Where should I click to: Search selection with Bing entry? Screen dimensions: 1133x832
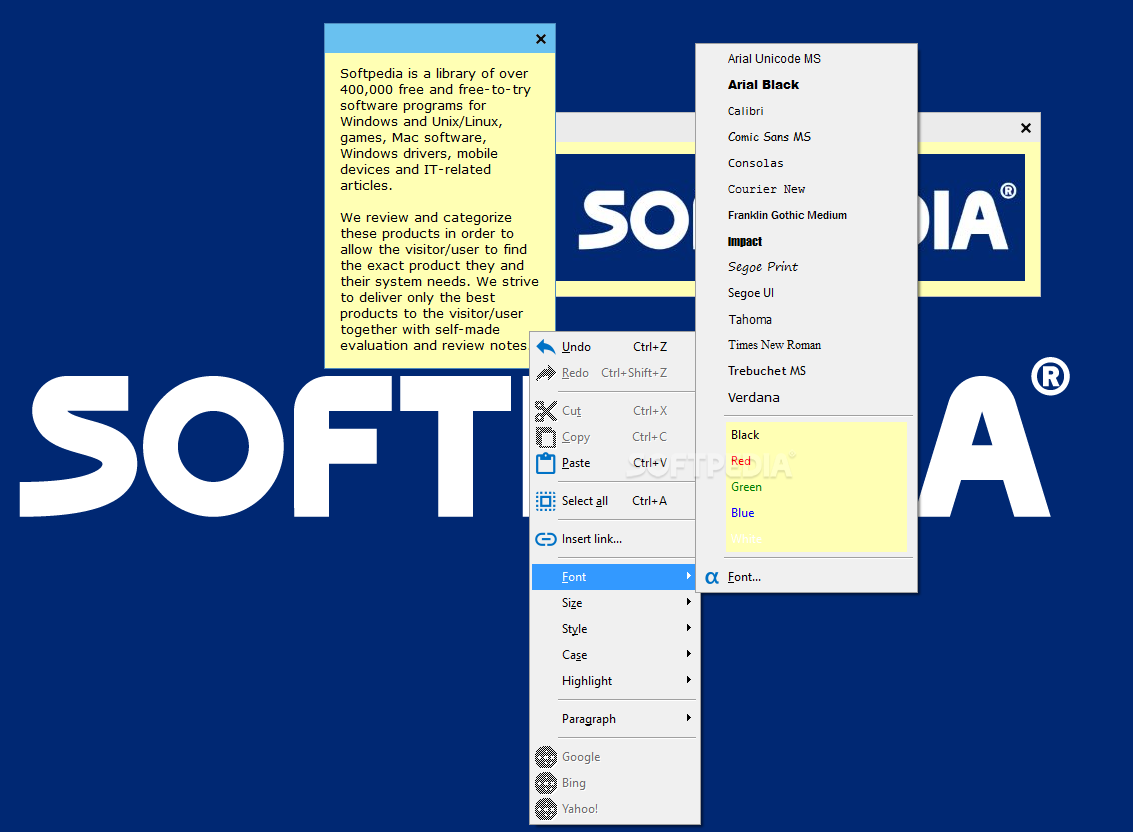(613, 783)
